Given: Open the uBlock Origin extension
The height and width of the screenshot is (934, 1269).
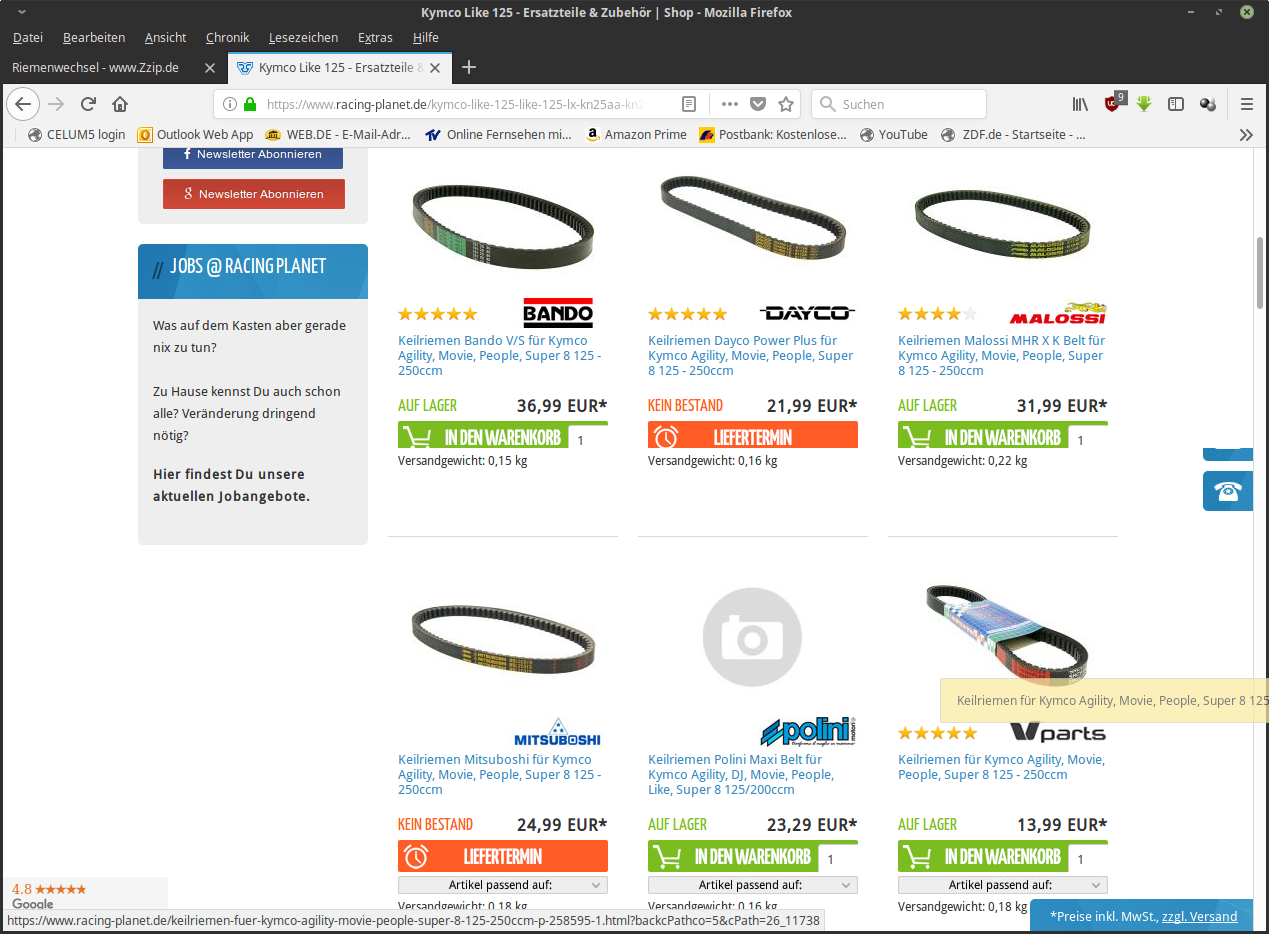Looking at the screenshot, I should tap(1114, 103).
